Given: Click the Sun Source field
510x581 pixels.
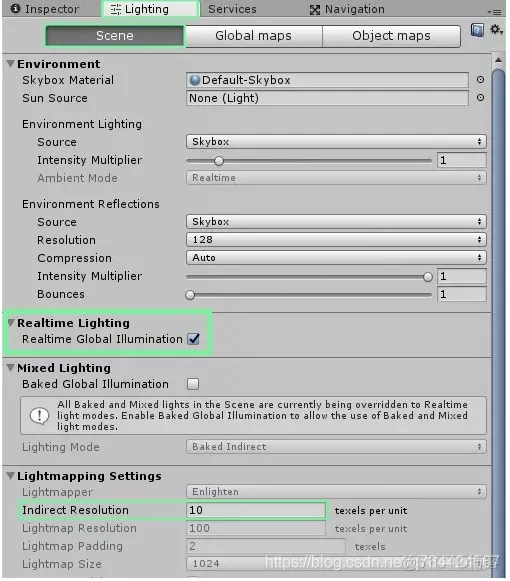Looking at the screenshot, I should [x=327, y=98].
